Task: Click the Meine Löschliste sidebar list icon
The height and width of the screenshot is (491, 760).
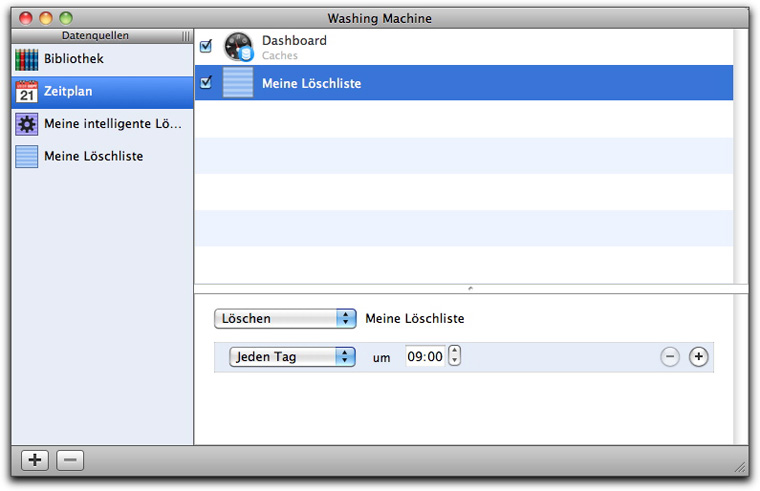Action: pyautogui.click(x=27, y=157)
